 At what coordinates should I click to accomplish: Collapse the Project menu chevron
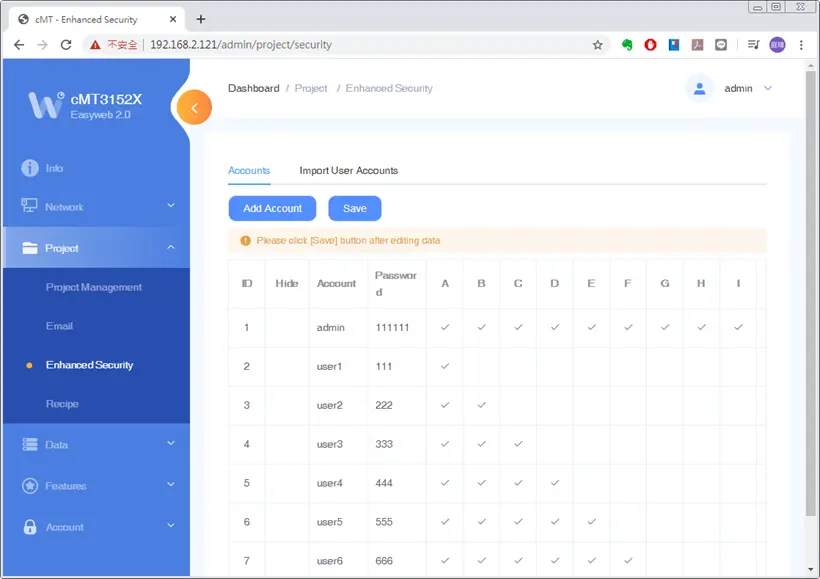[x=170, y=247]
